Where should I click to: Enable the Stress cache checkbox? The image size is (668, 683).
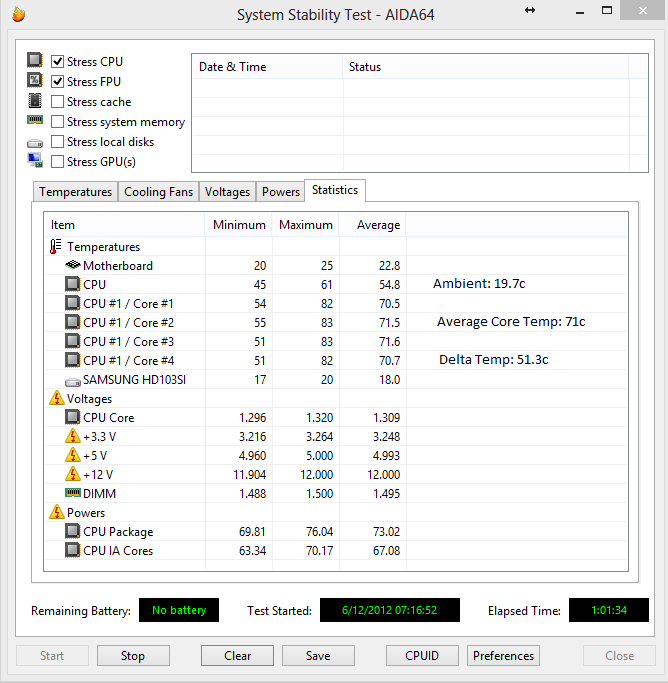tap(57, 101)
